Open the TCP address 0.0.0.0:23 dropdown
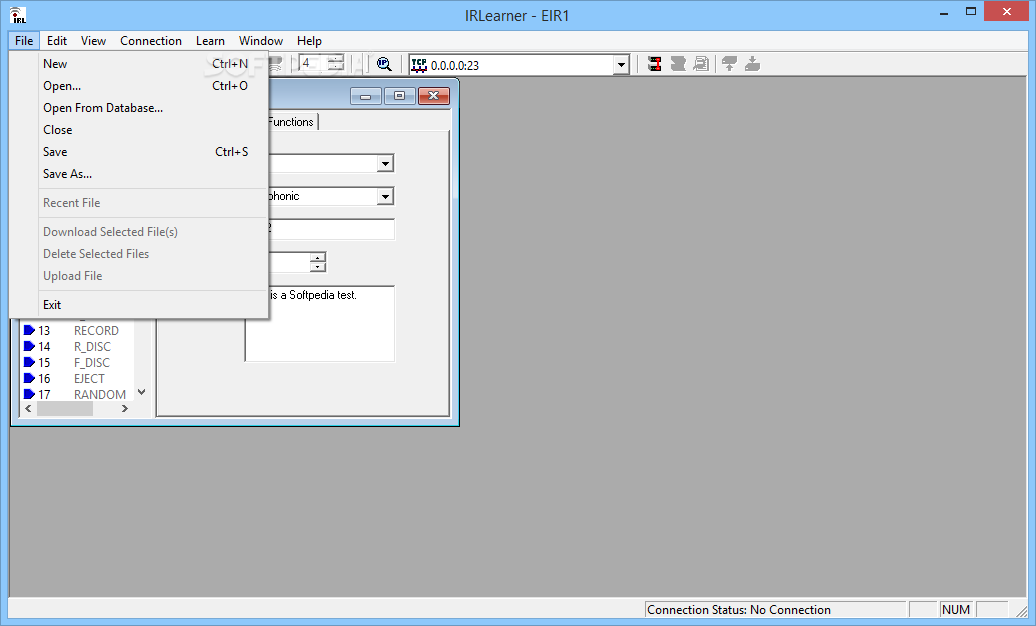 click(620, 65)
